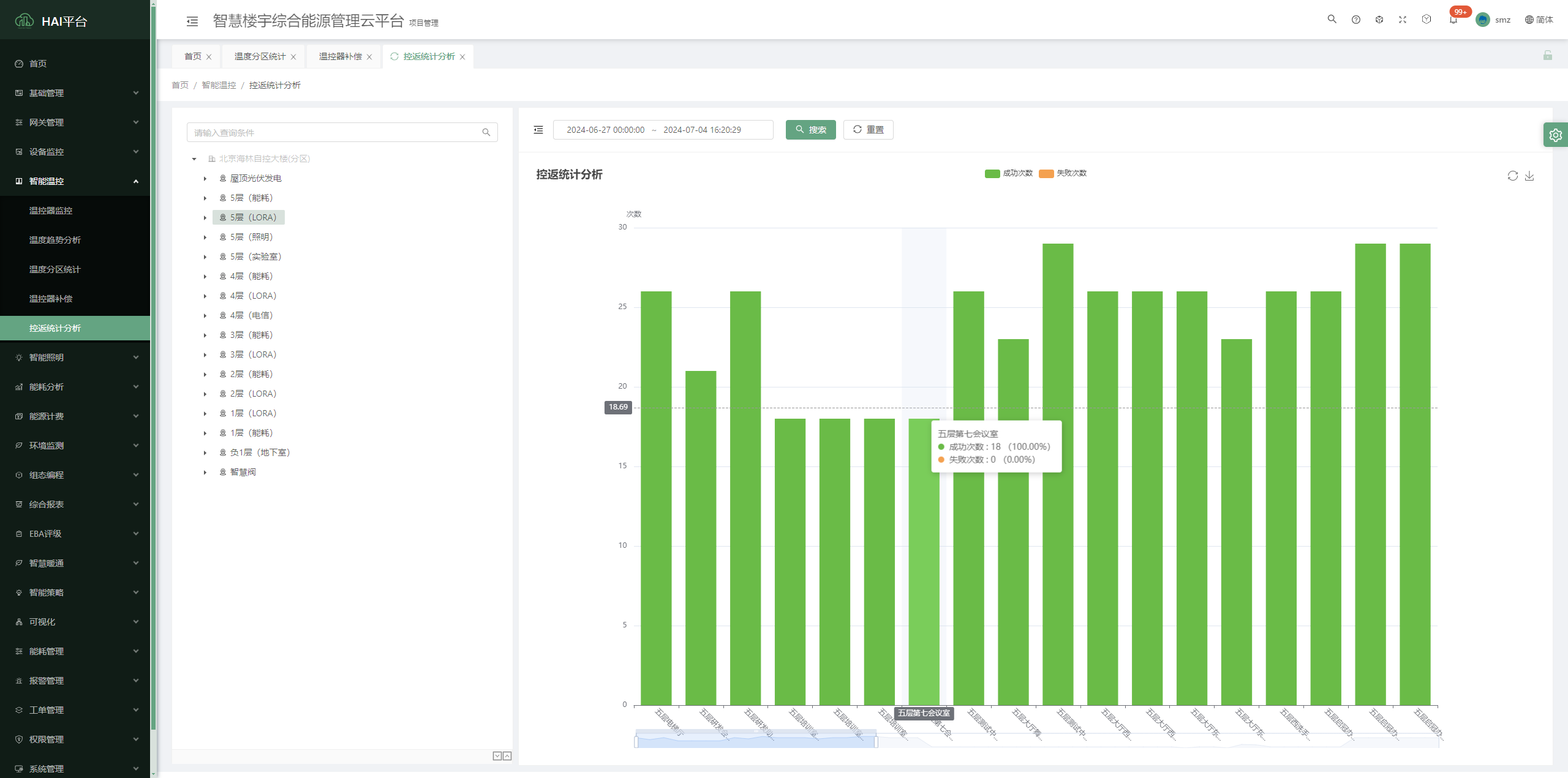Click the tree search magnifier icon
Viewport: 1568px width, 778px height.
click(x=486, y=132)
